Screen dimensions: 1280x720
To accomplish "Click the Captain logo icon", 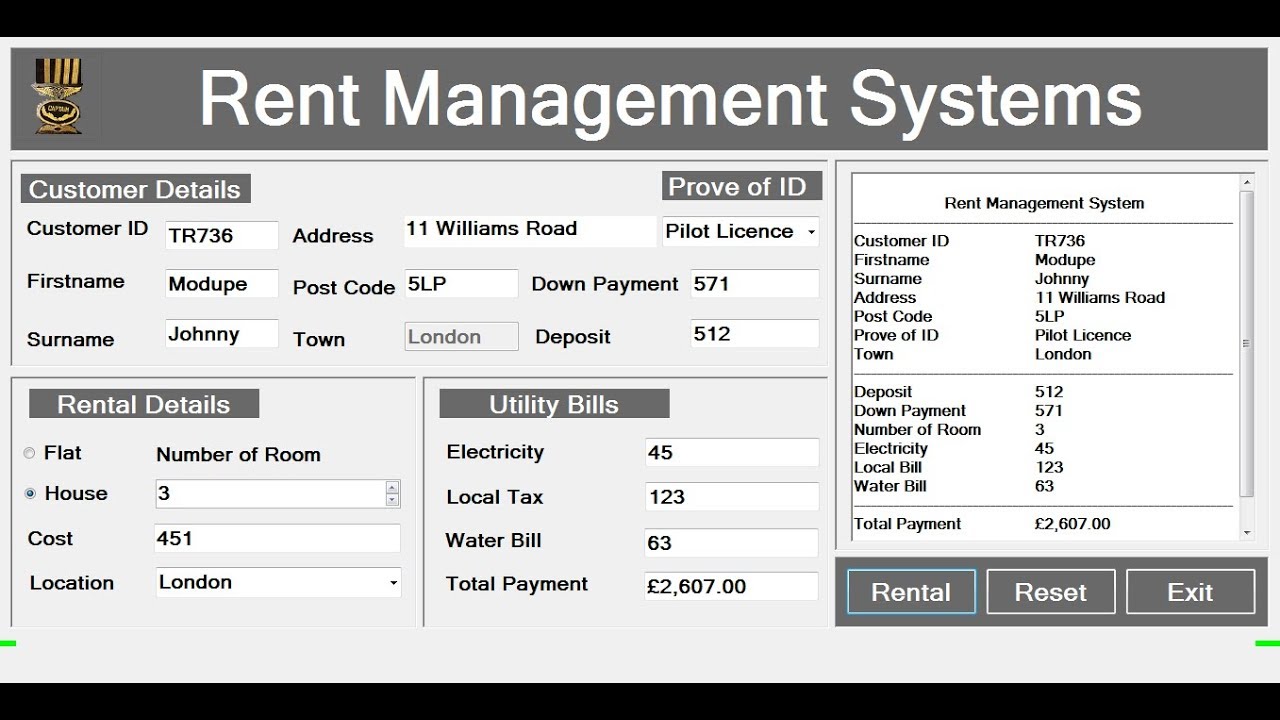I will pos(57,95).
